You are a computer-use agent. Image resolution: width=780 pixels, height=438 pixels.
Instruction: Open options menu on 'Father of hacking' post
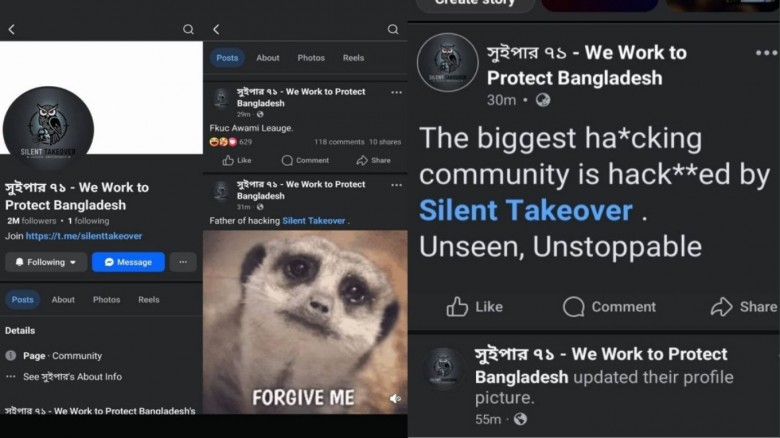click(x=396, y=185)
